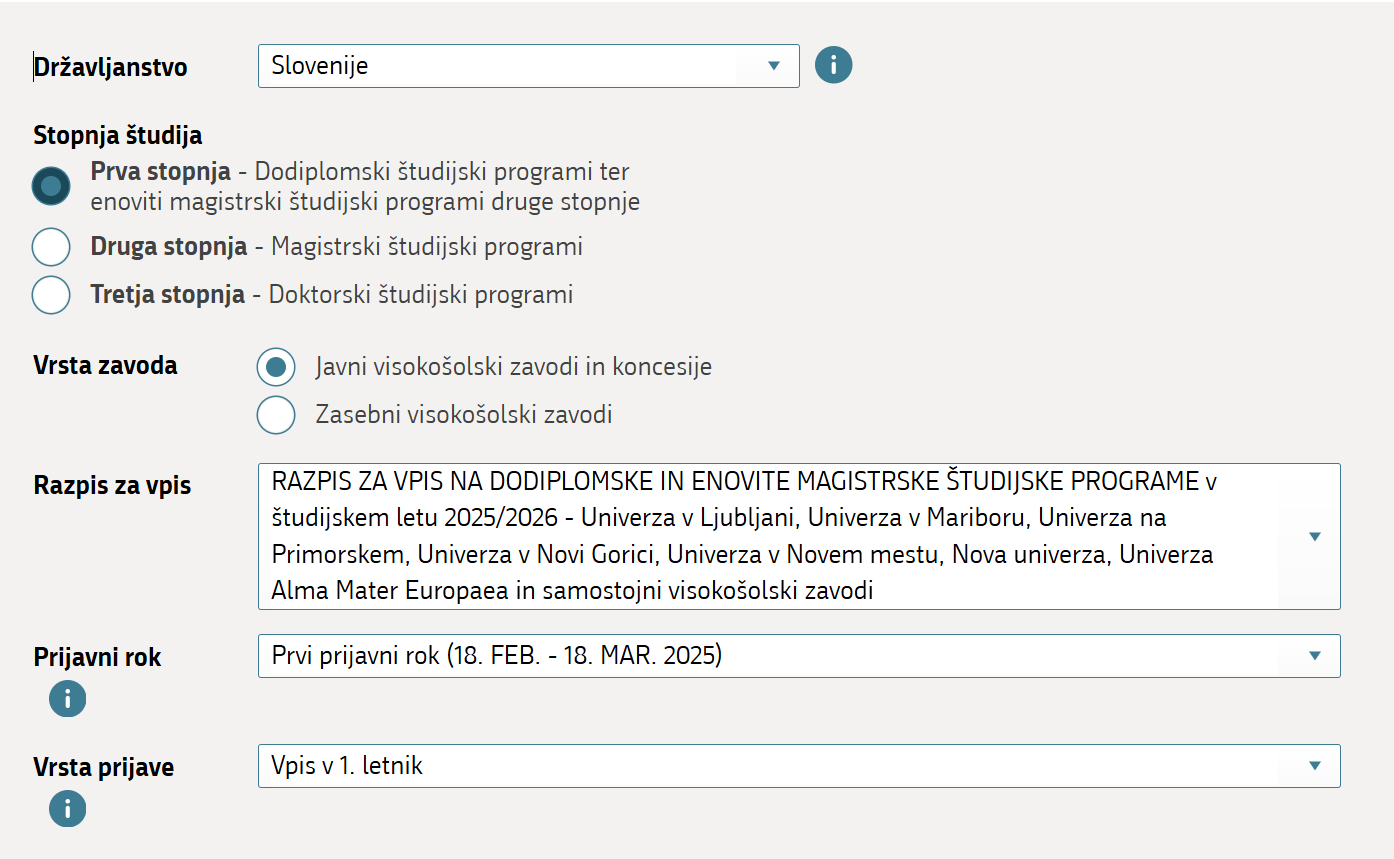Select the Prva stopnja radio button

click(51, 186)
